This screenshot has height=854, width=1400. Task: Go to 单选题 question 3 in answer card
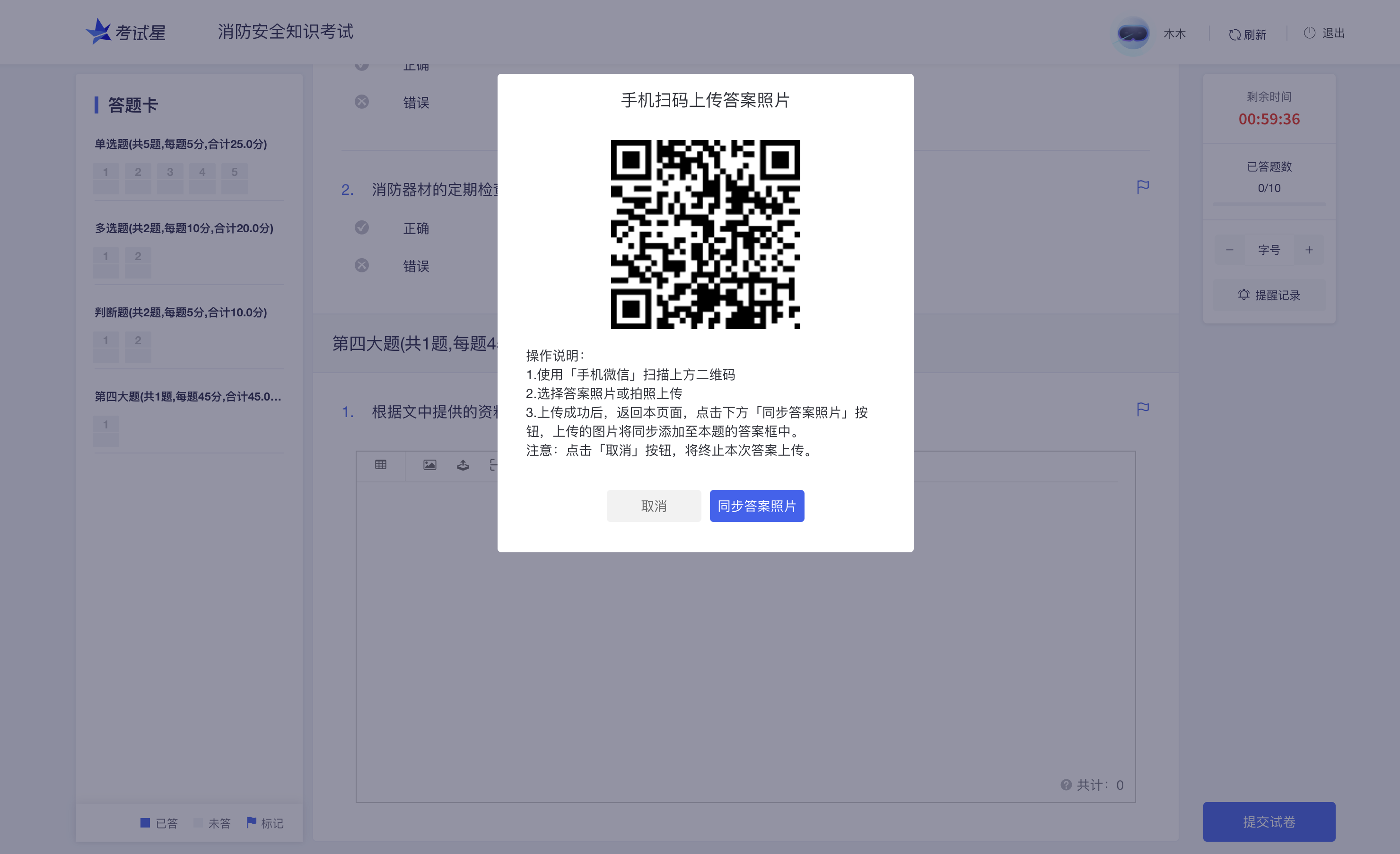click(170, 178)
